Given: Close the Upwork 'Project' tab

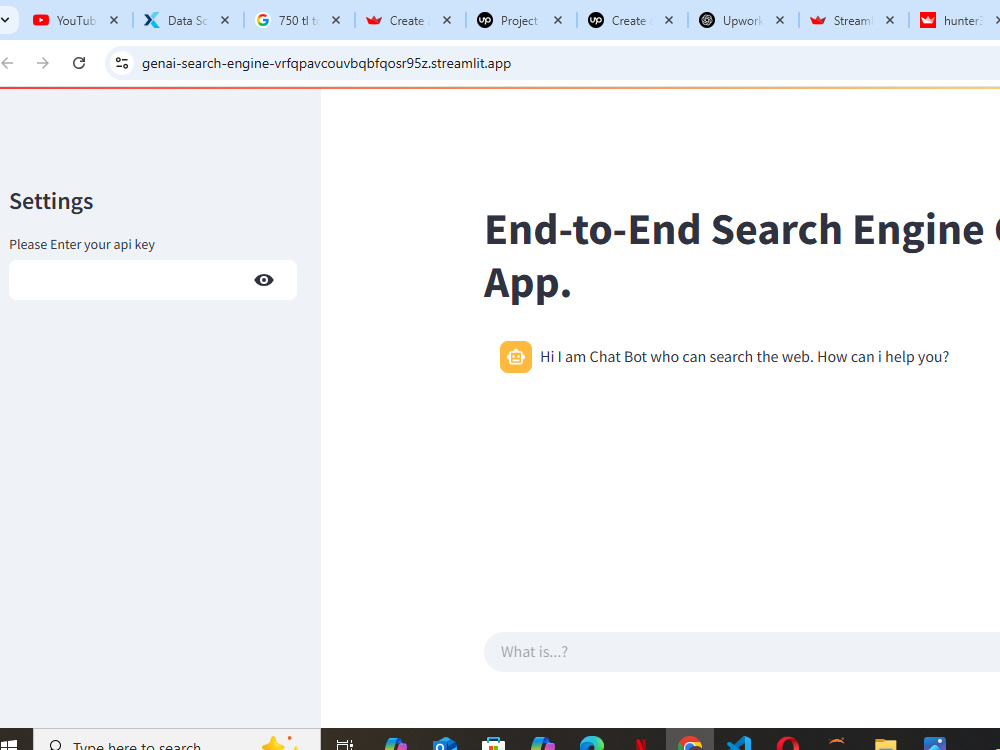Looking at the screenshot, I should point(558,20).
